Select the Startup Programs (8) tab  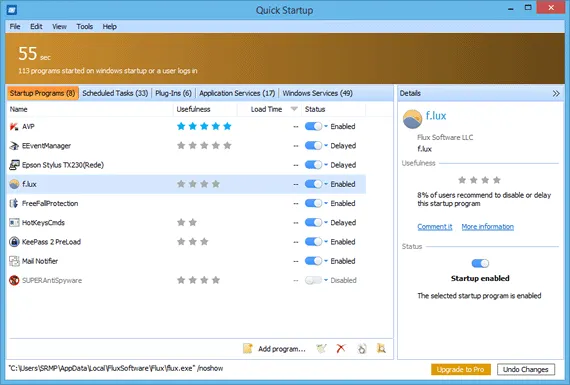[43, 93]
